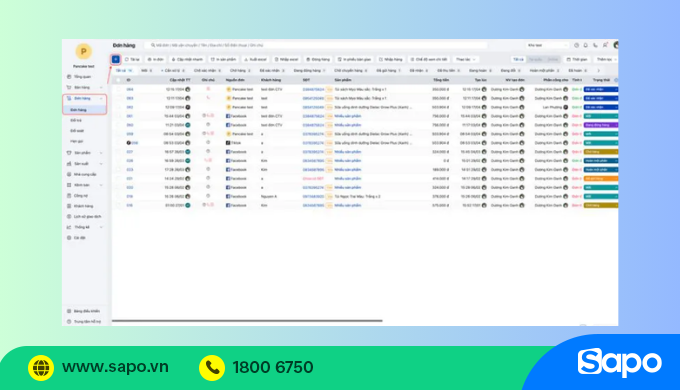Click the Xuất excel export button
This screenshot has height=390, width=680.
[255, 59]
